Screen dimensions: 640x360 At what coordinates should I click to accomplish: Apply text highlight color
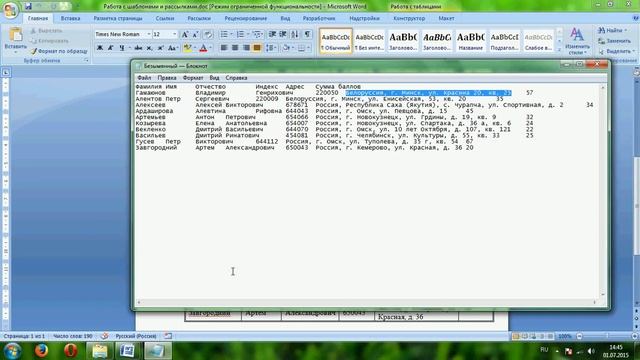(187, 48)
